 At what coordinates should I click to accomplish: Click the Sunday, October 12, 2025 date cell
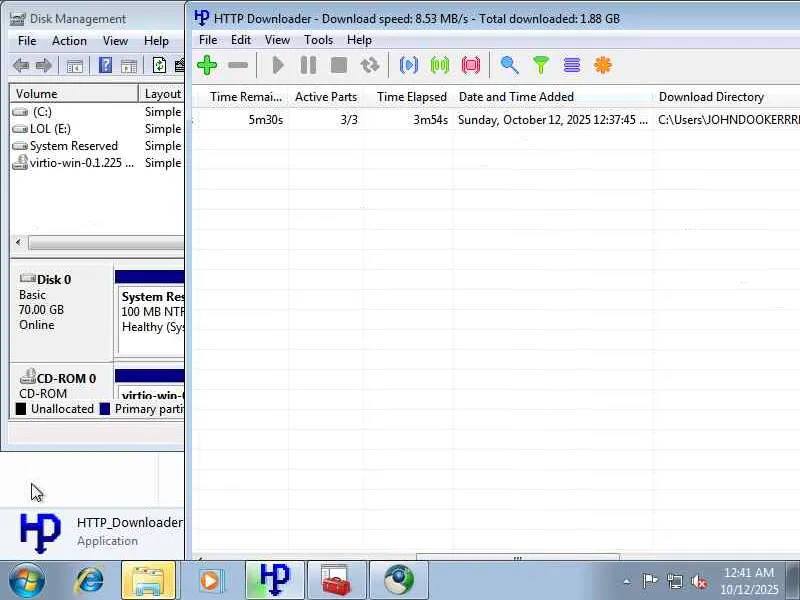[x=553, y=120]
